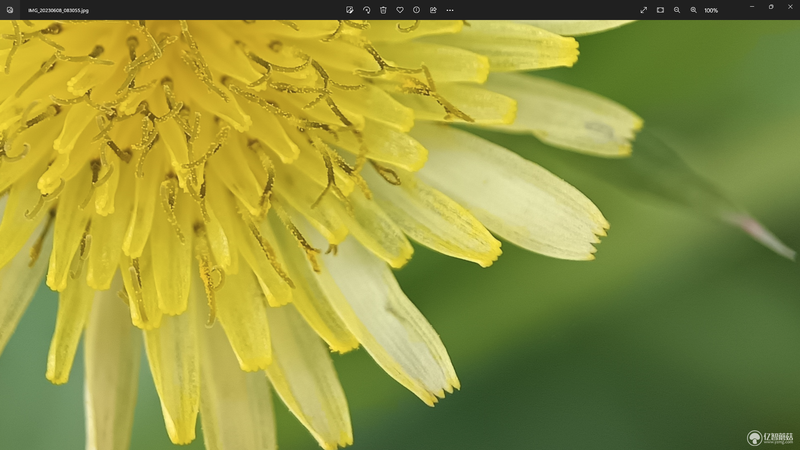Click the file name IMG_20230608_083055.jpg
Image resolution: width=800 pixels, height=450 pixels.
59,10
